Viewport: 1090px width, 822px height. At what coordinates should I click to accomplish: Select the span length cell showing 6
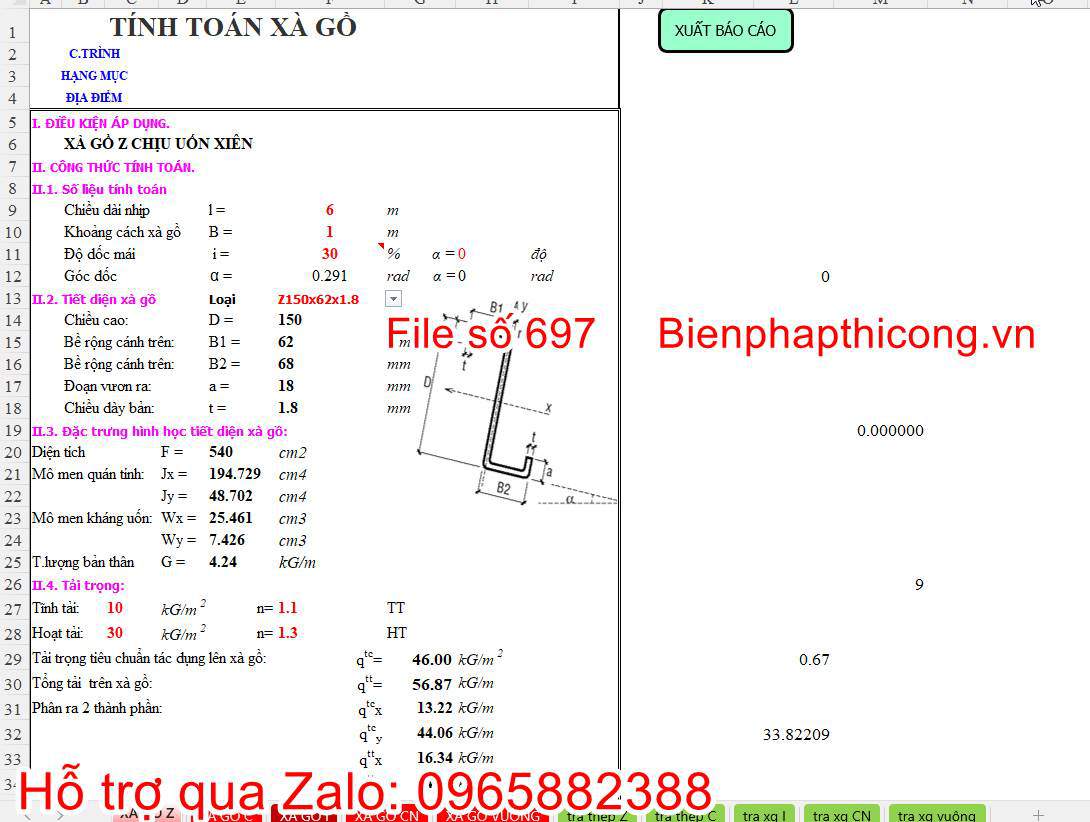[x=330, y=210]
